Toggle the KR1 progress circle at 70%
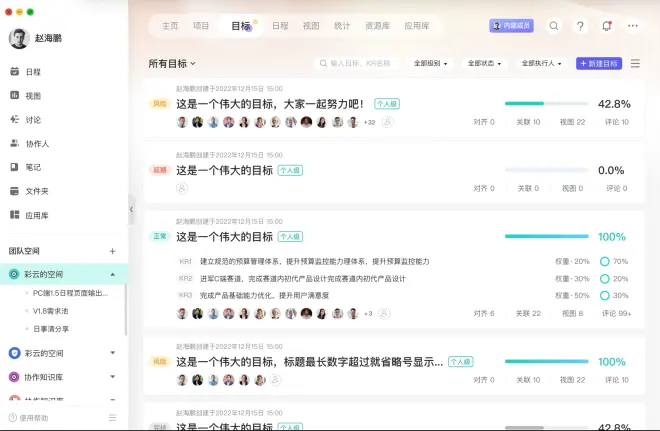The width and height of the screenshot is (660, 431). pyautogui.click(x=604, y=261)
